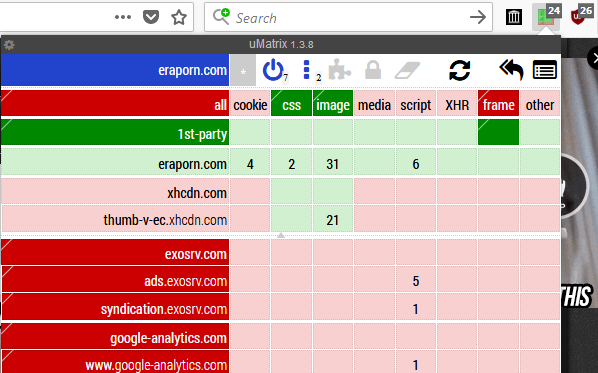Open uMatrix dashboard via gear icon
This screenshot has height=373, width=598.
point(9,45)
